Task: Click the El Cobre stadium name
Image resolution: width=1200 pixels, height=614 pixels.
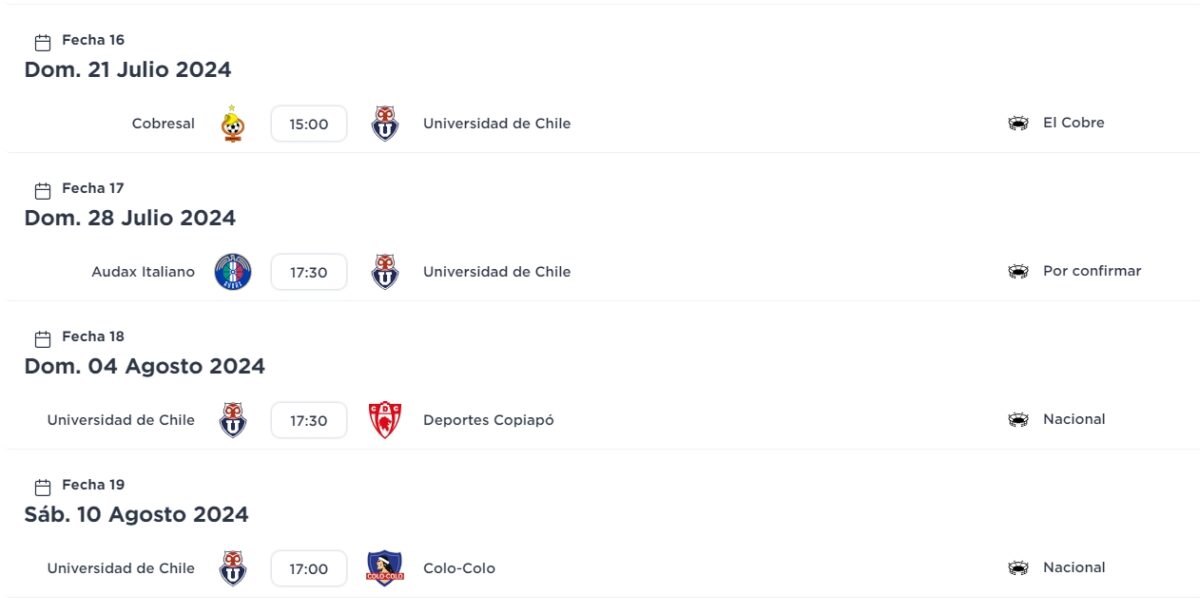Action: [x=1073, y=123]
